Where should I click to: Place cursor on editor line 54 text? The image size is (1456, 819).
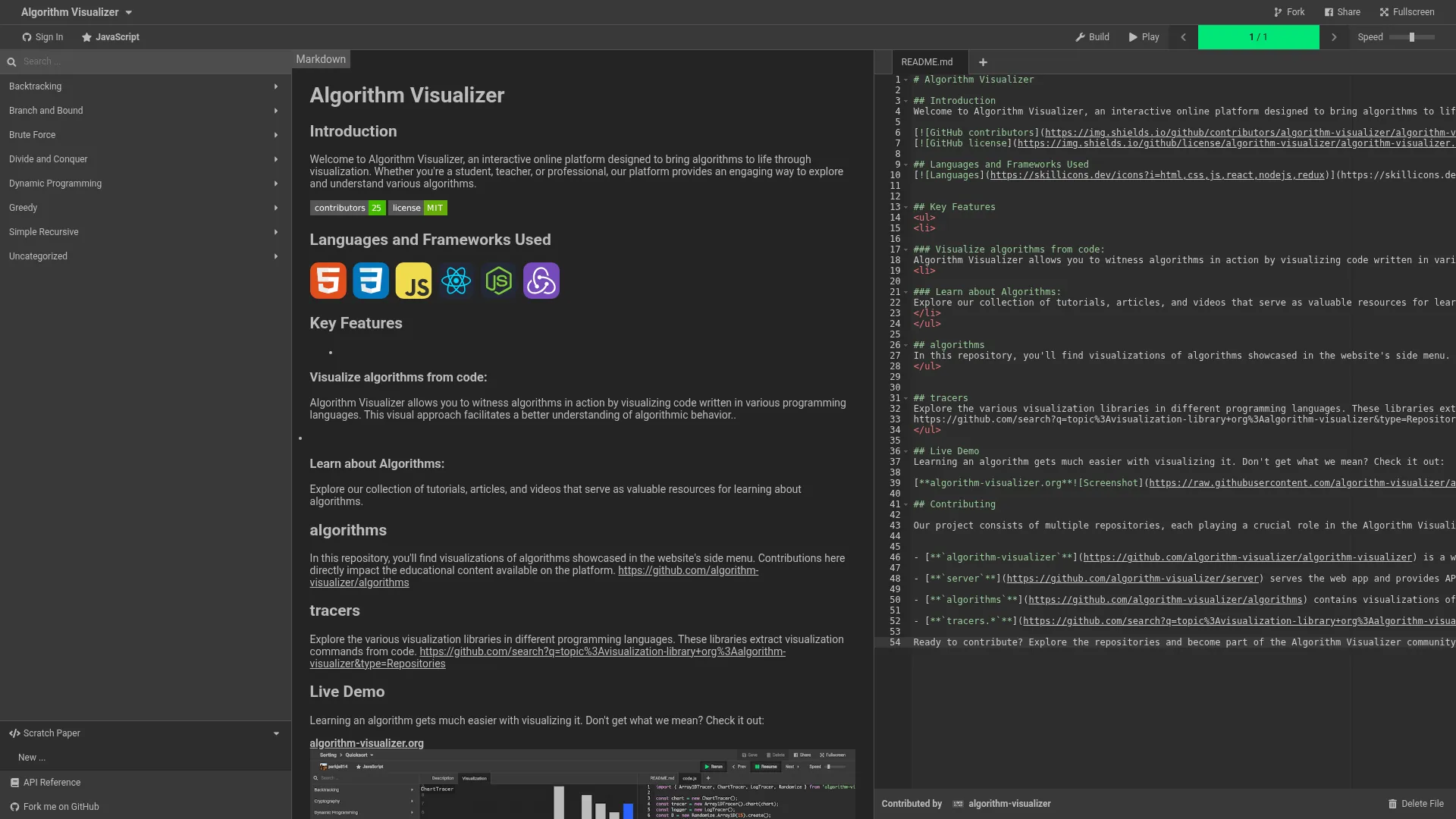click(1184, 642)
